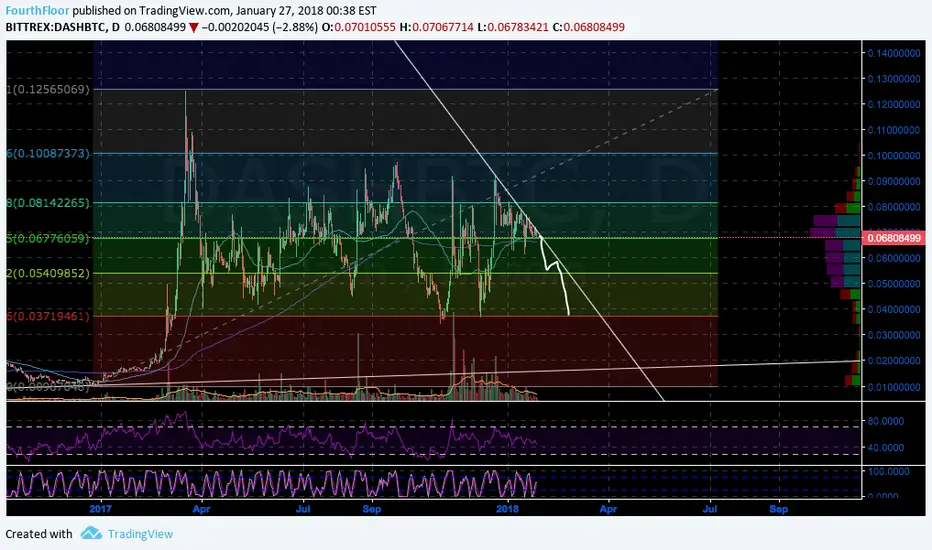Click price axis value 0.02000000
Viewport: 932px width, 550px height.
(894, 361)
